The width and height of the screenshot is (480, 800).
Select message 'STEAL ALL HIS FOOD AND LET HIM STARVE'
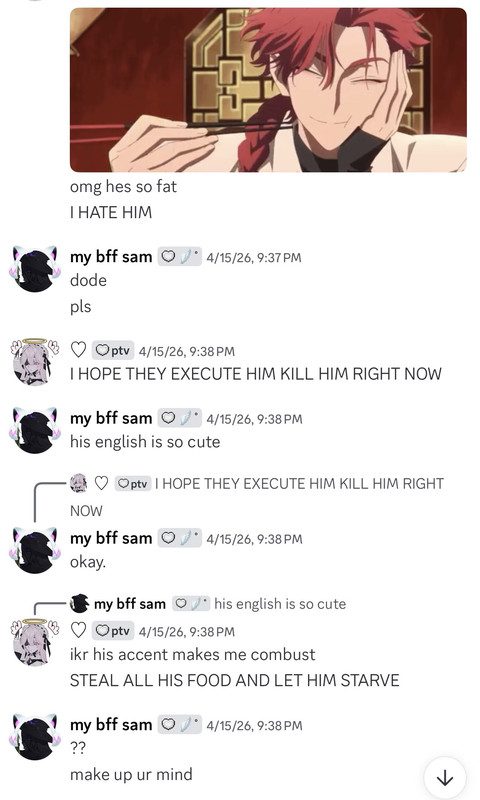point(235,681)
